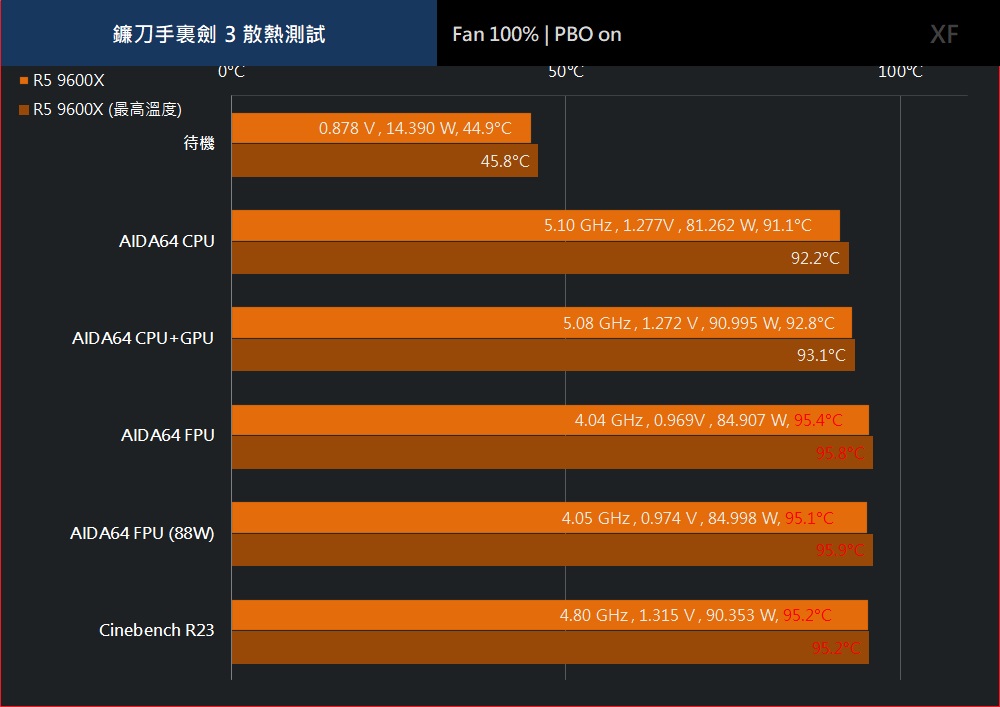Click the label "4.80 GHz, 1.315 V, 90.353 W, 95.2°C"
The height and width of the screenshot is (707, 1000).
click(695, 615)
